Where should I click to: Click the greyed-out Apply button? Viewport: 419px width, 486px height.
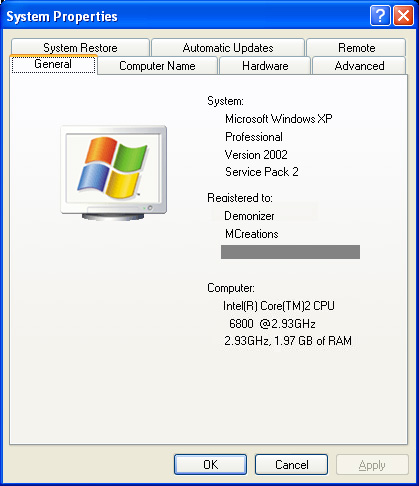[x=372, y=464]
